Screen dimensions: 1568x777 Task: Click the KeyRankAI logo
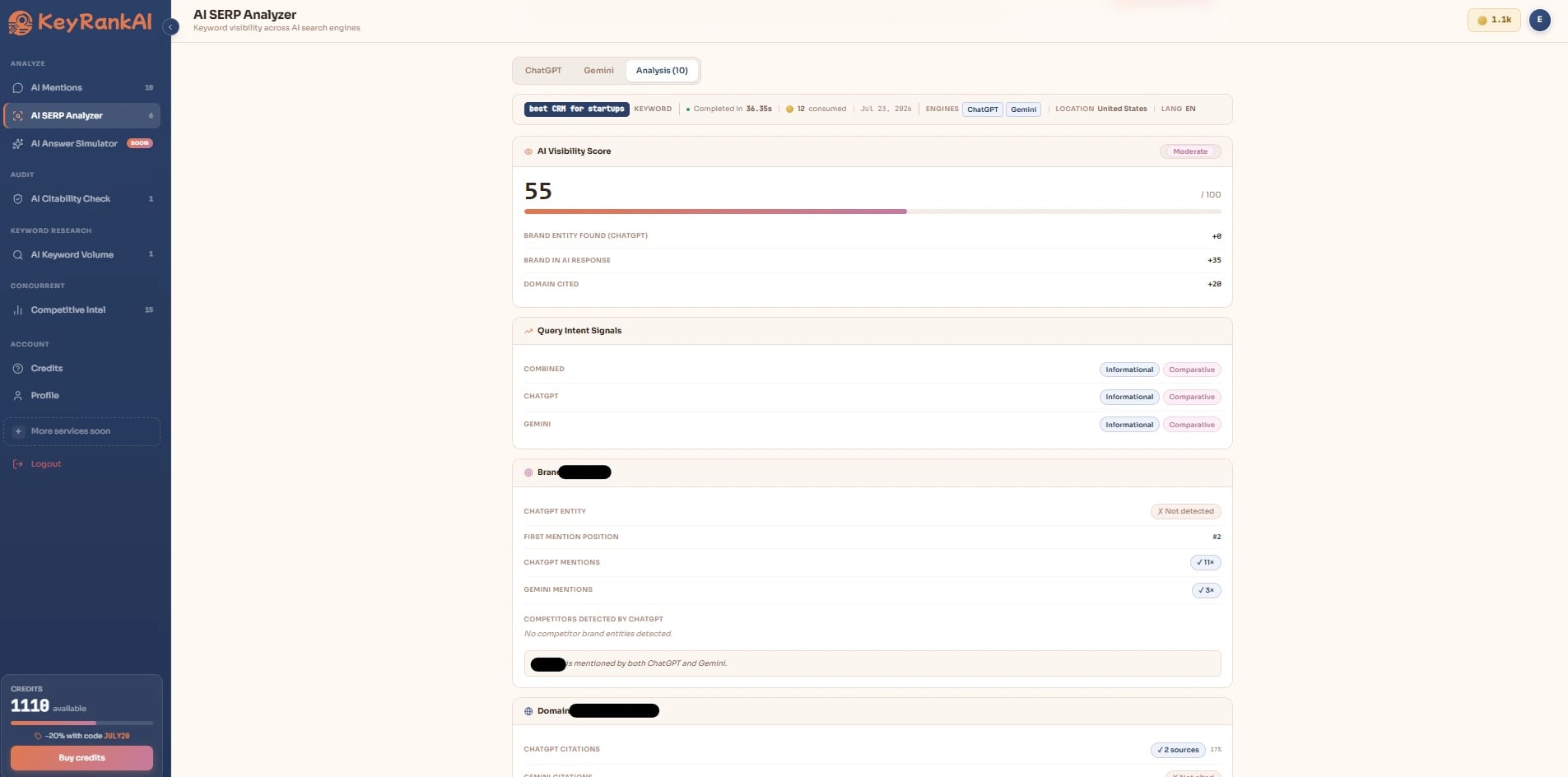80,22
